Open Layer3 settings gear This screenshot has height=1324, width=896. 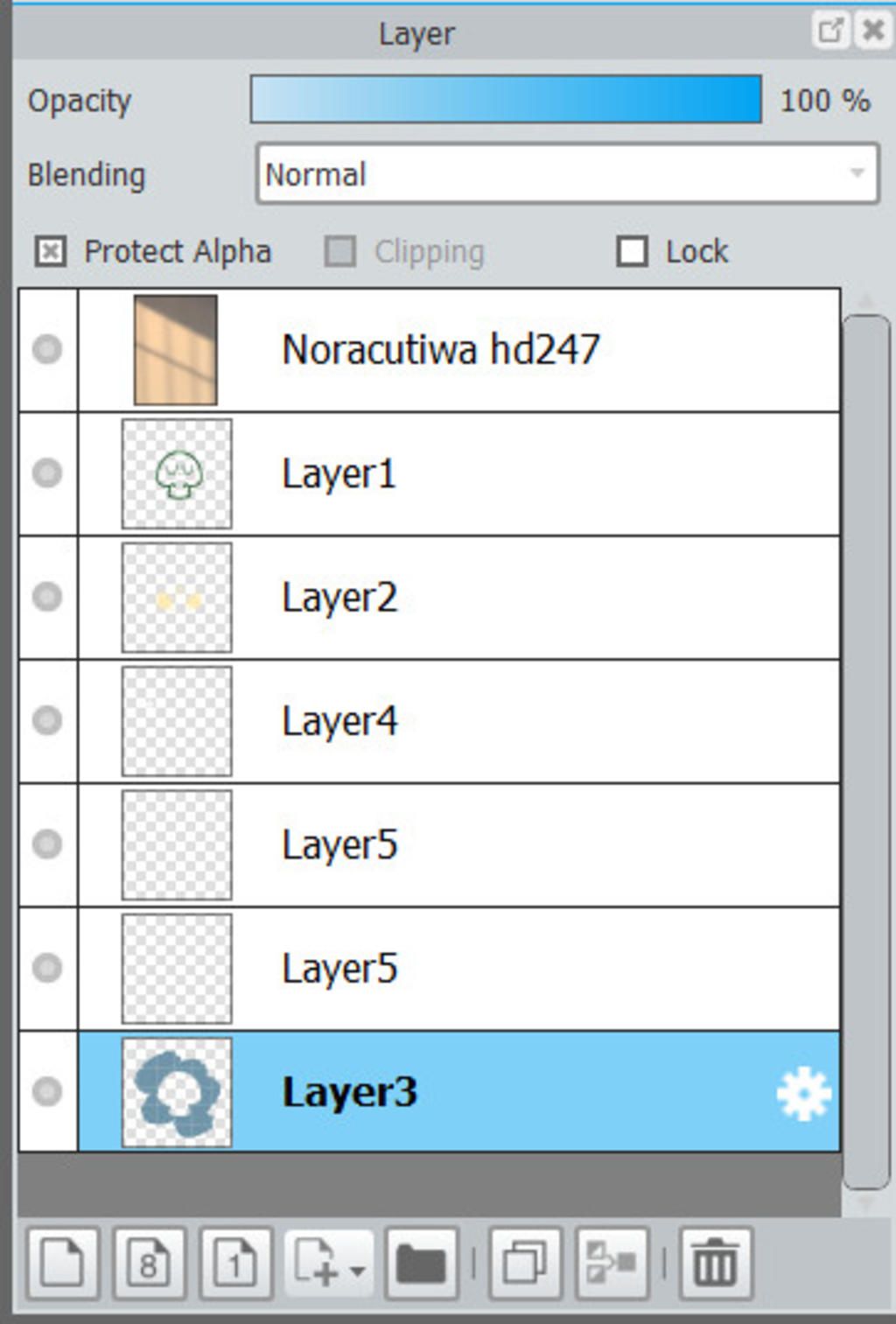click(x=803, y=1094)
